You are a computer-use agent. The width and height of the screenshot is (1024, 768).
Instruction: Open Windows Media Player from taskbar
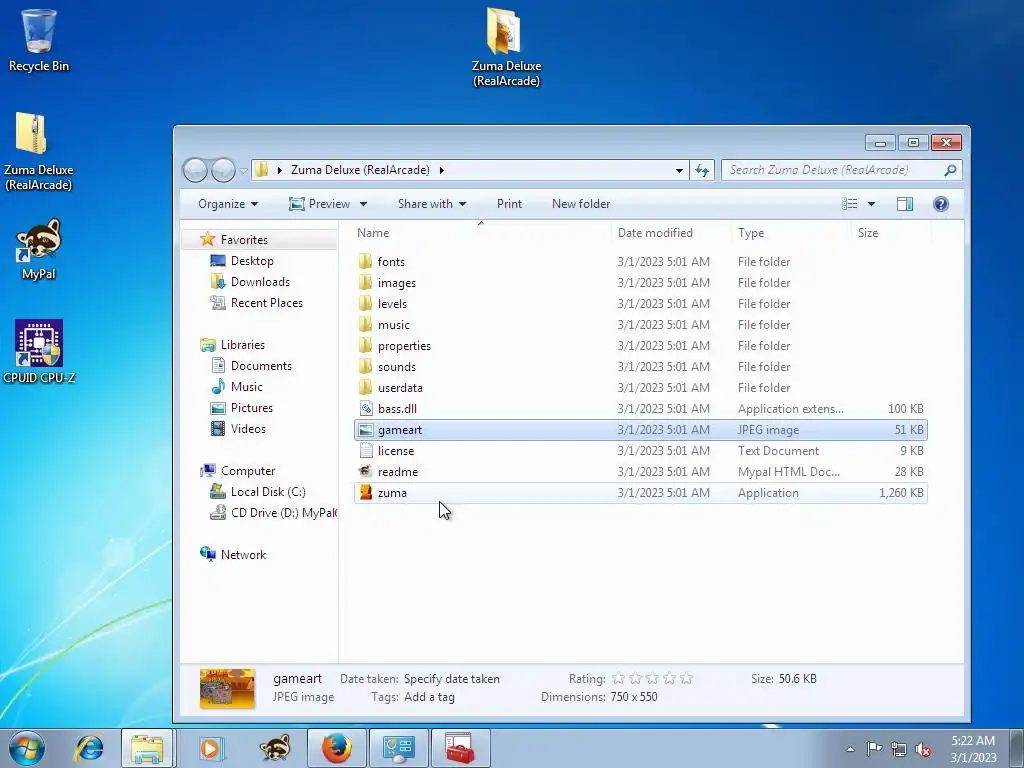tap(210, 748)
